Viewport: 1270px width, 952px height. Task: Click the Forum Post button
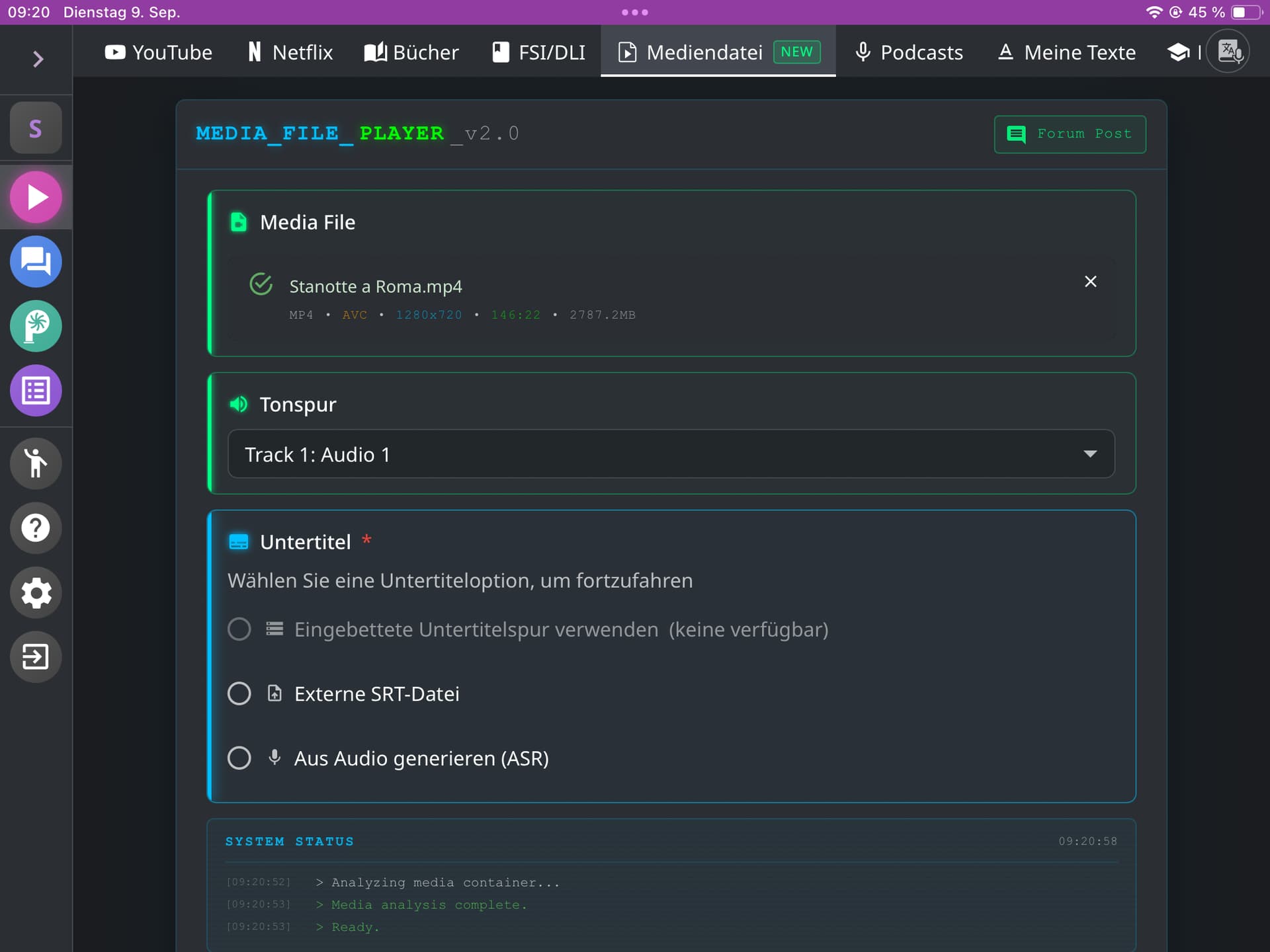coord(1070,134)
